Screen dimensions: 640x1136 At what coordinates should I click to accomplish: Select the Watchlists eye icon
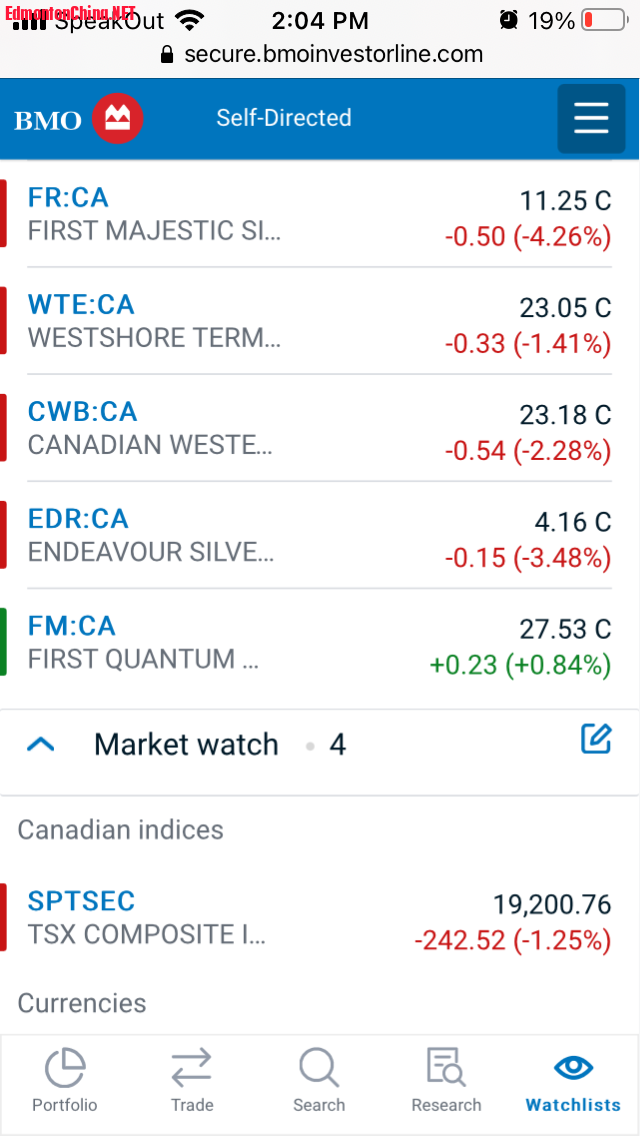coord(573,1069)
